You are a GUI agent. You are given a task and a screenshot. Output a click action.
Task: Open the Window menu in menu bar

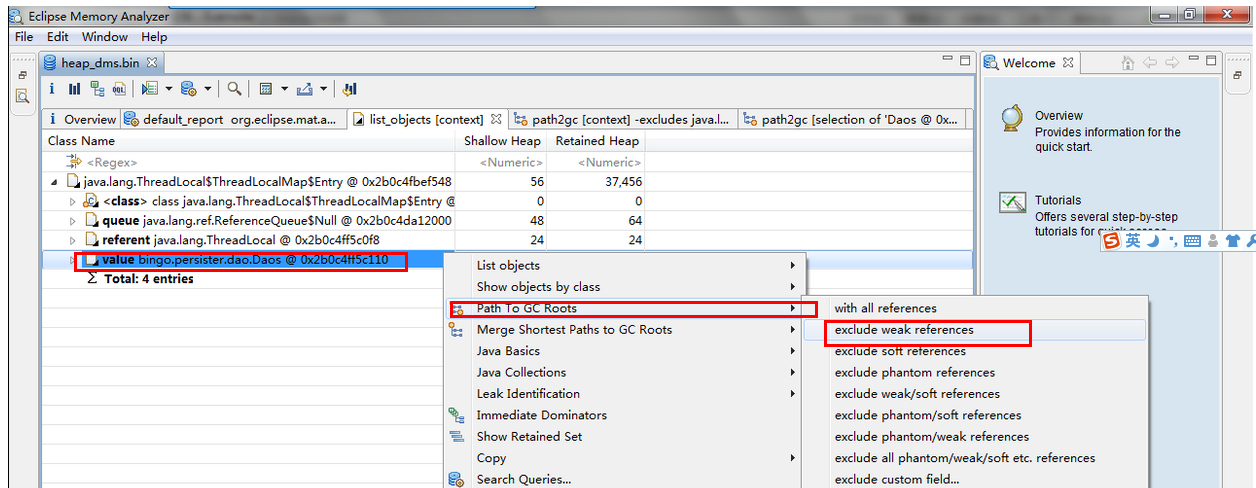coord(104,37)
